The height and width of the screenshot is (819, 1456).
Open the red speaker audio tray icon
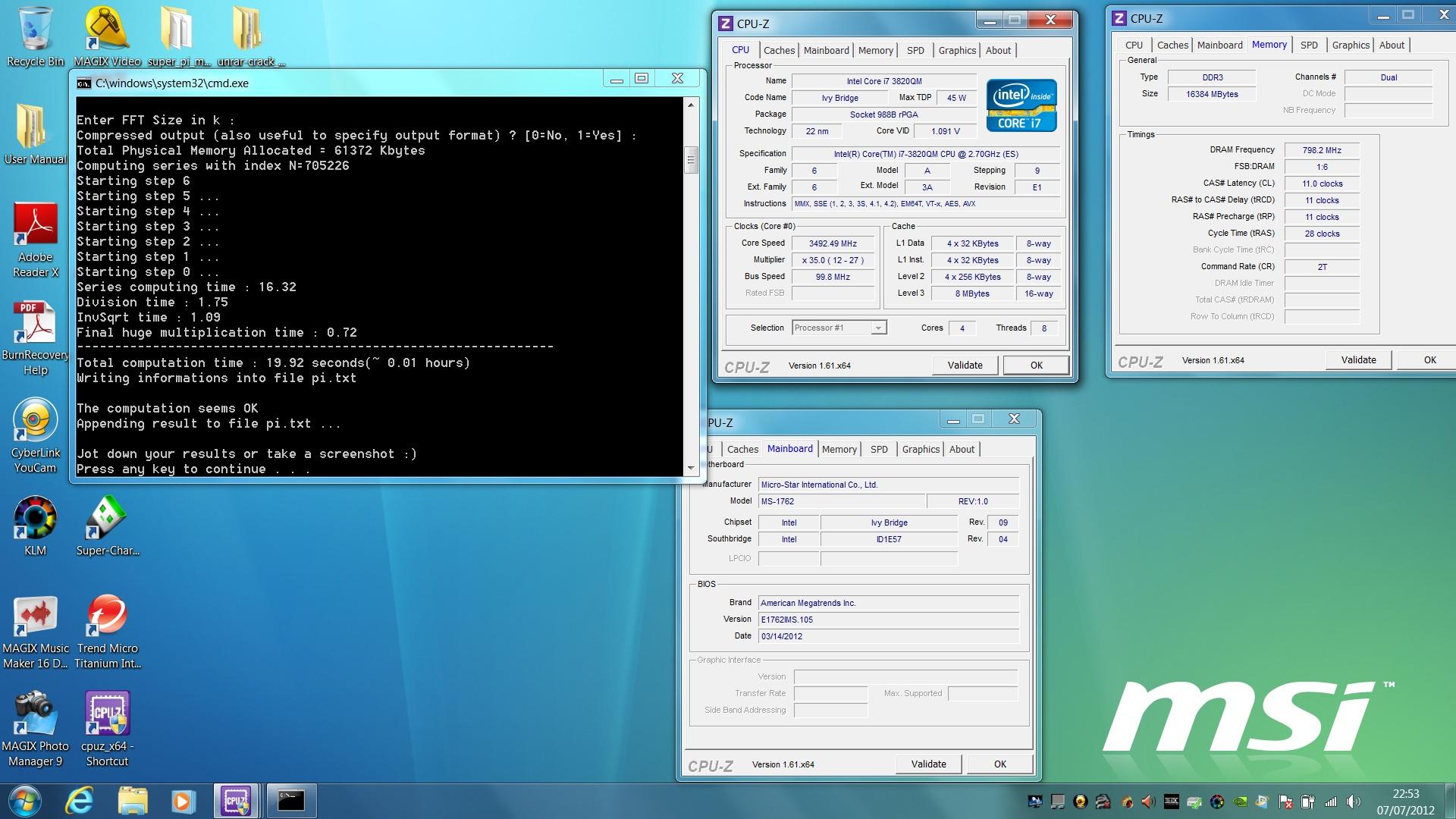[x=1148, y=802]
